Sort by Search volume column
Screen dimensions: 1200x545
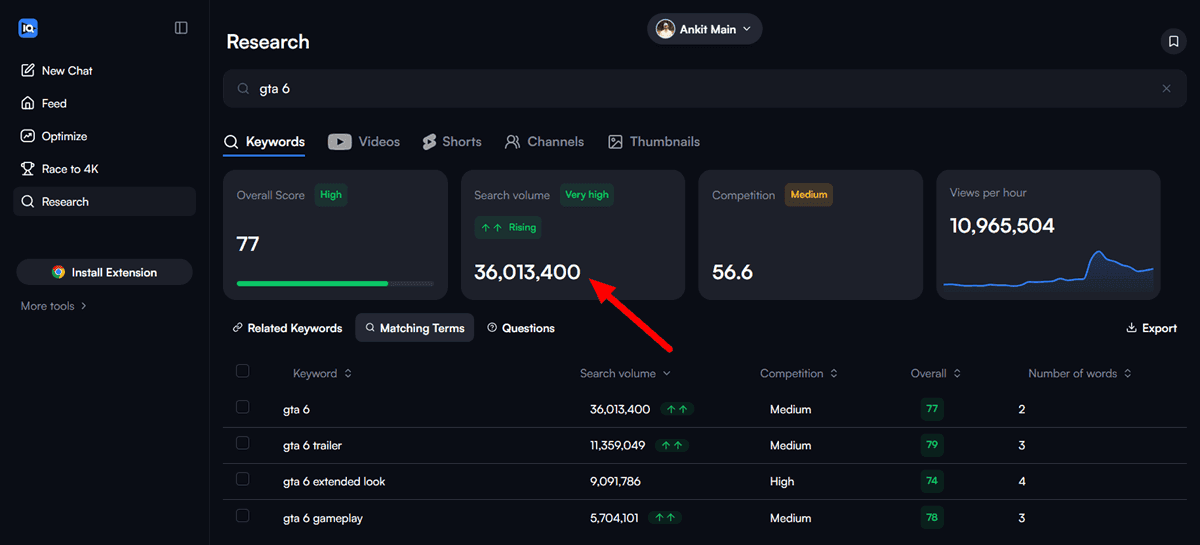625,374
